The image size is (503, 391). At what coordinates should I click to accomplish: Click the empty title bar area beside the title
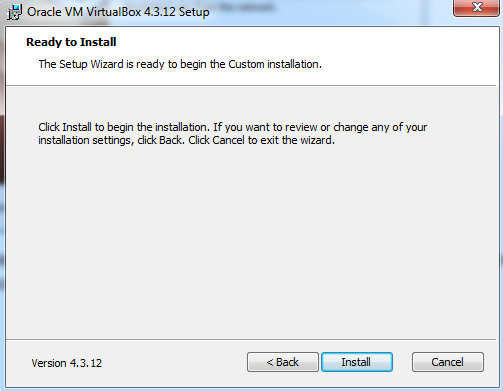click(x=330, y=12)
